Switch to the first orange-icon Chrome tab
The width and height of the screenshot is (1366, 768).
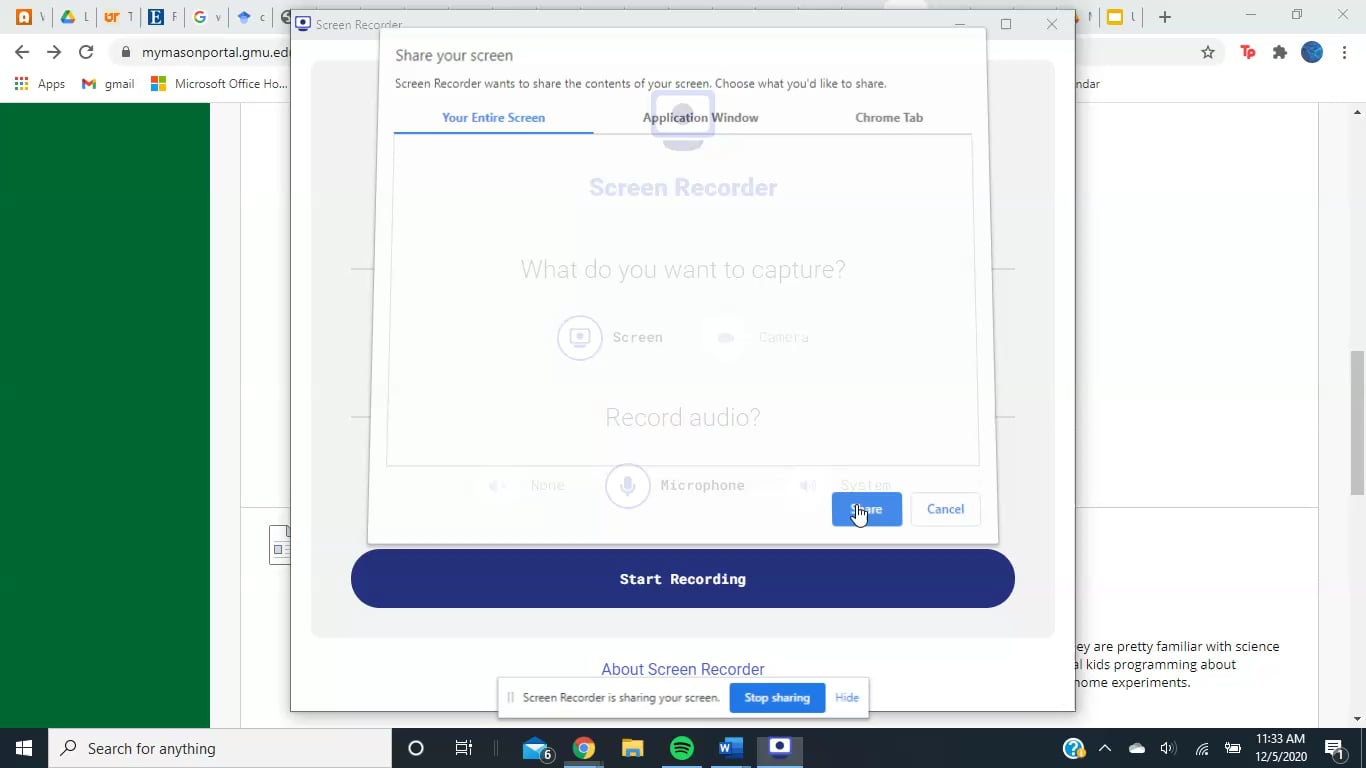click(24, 17)
